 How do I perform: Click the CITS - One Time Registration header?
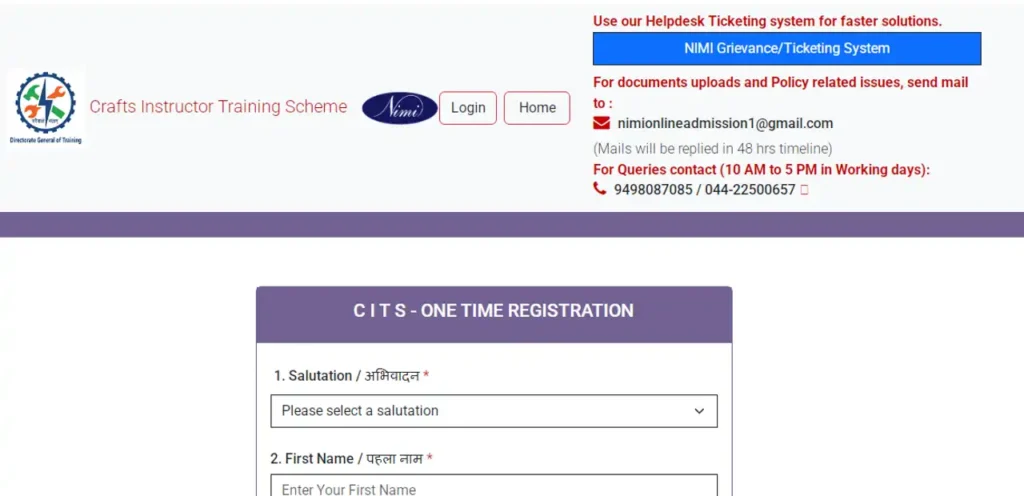pyautogui.click(x=494, y=311)
